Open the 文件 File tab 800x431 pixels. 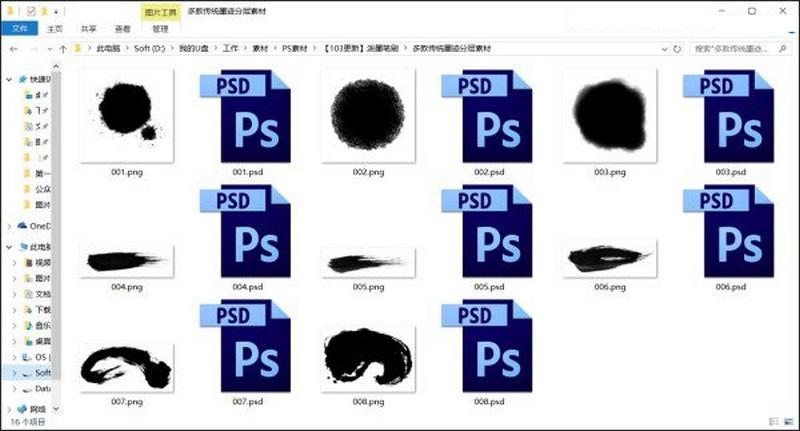[x=19, y=29]
